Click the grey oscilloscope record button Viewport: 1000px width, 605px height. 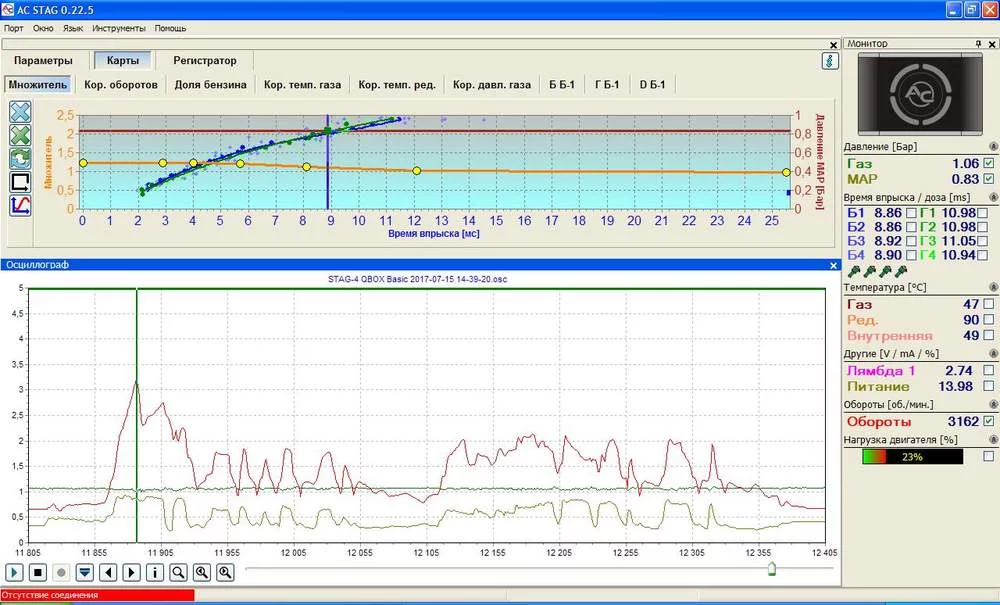[61, 572]
